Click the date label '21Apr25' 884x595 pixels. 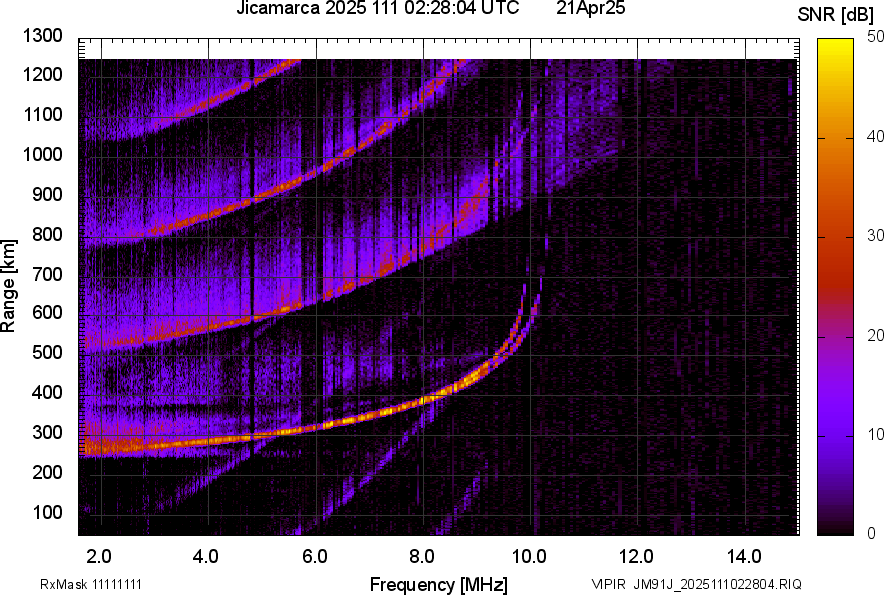pyautogui.click(x=590, y=8)
